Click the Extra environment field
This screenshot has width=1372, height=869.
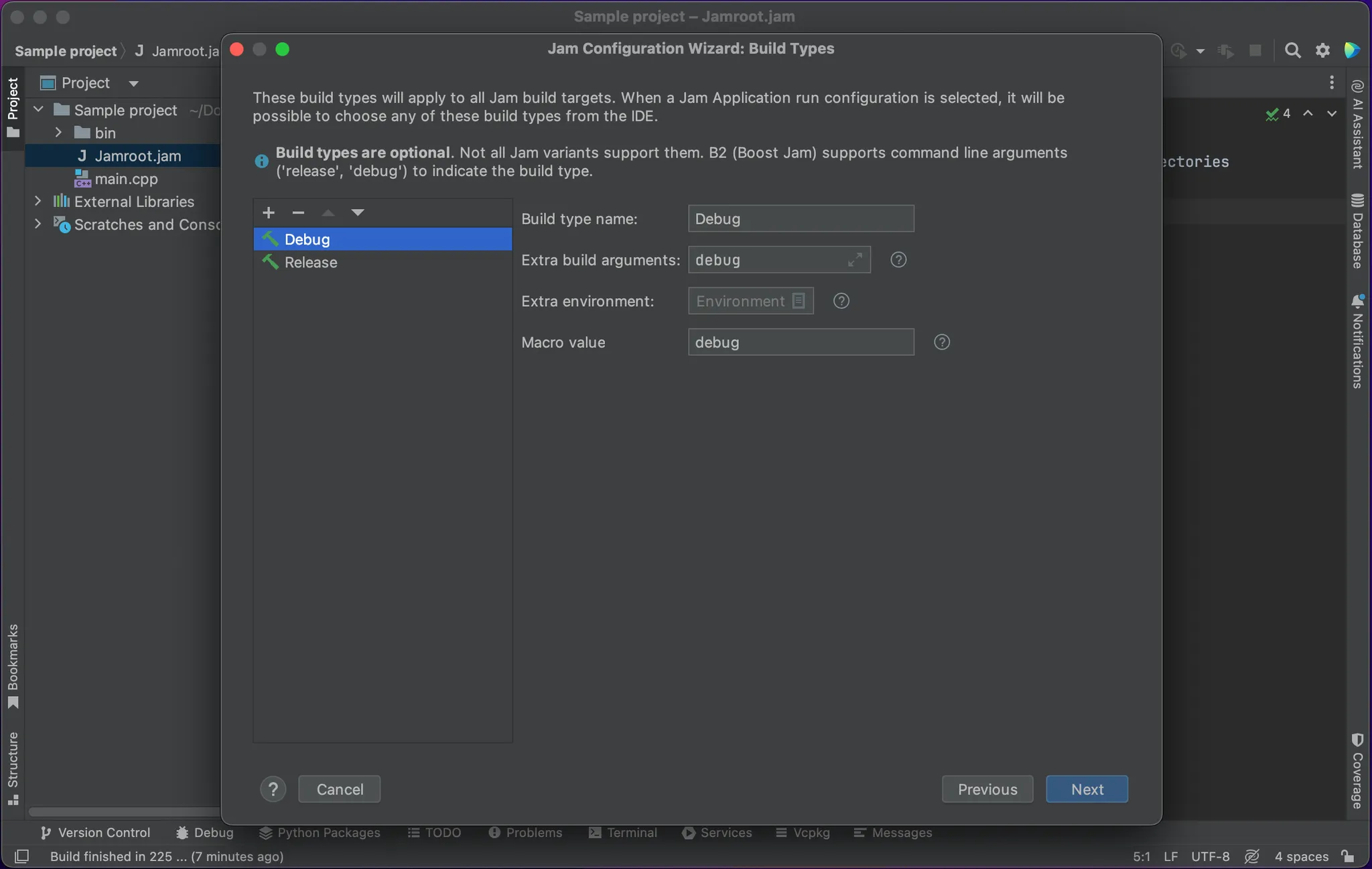tap(751, 301)
